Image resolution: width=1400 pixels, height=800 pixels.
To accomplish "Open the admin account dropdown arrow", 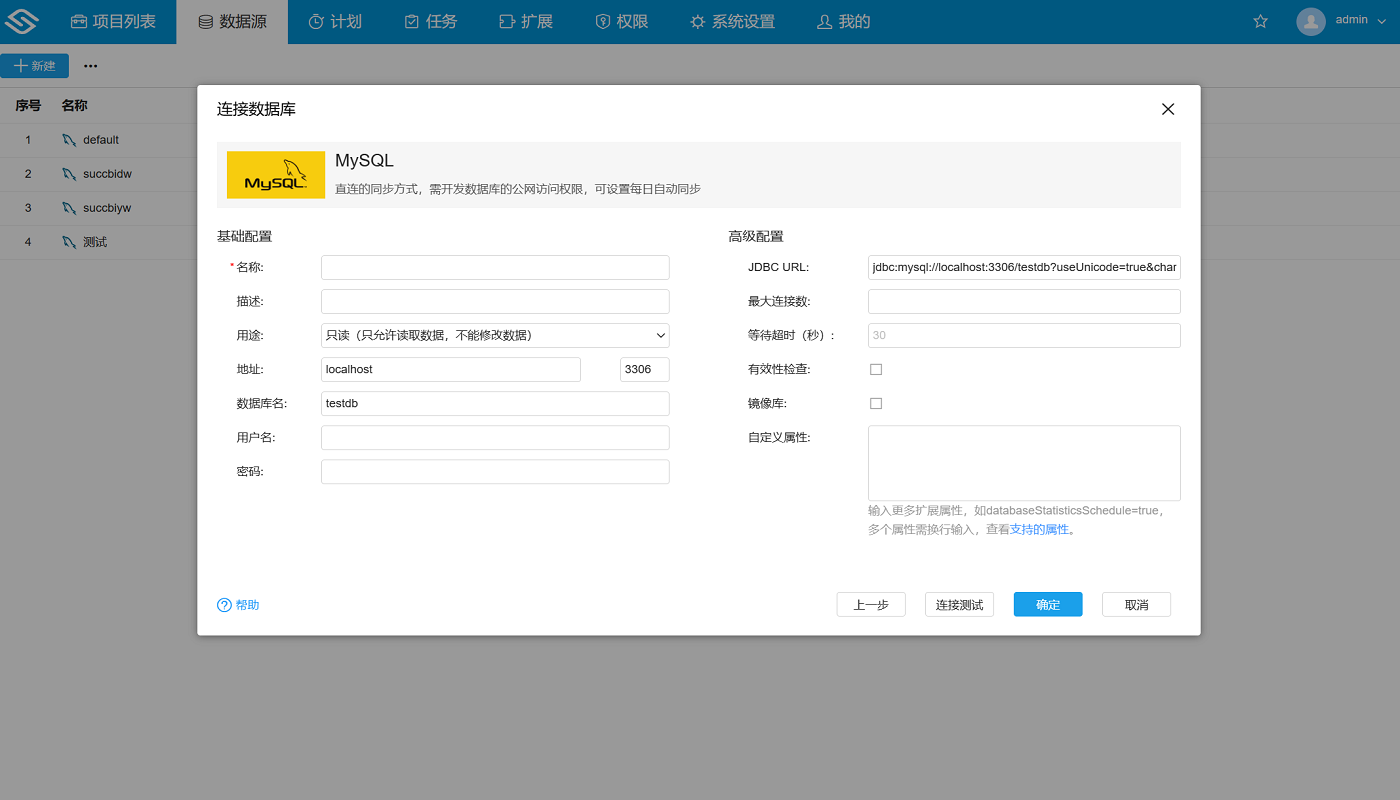I will [1381, 21].
